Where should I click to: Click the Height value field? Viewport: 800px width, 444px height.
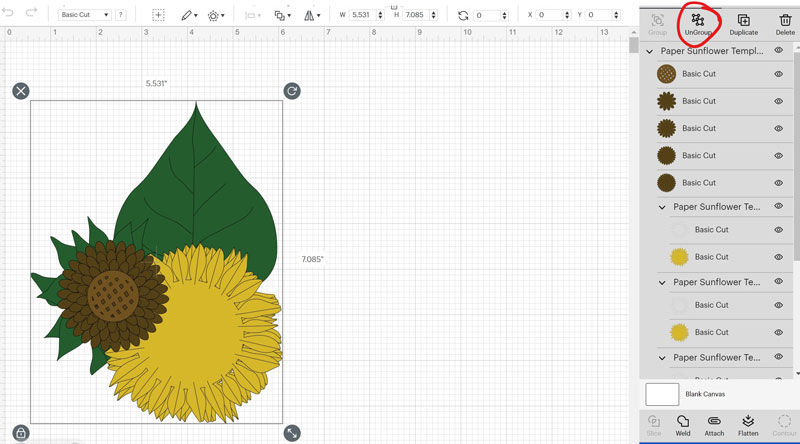click(416, 15)
